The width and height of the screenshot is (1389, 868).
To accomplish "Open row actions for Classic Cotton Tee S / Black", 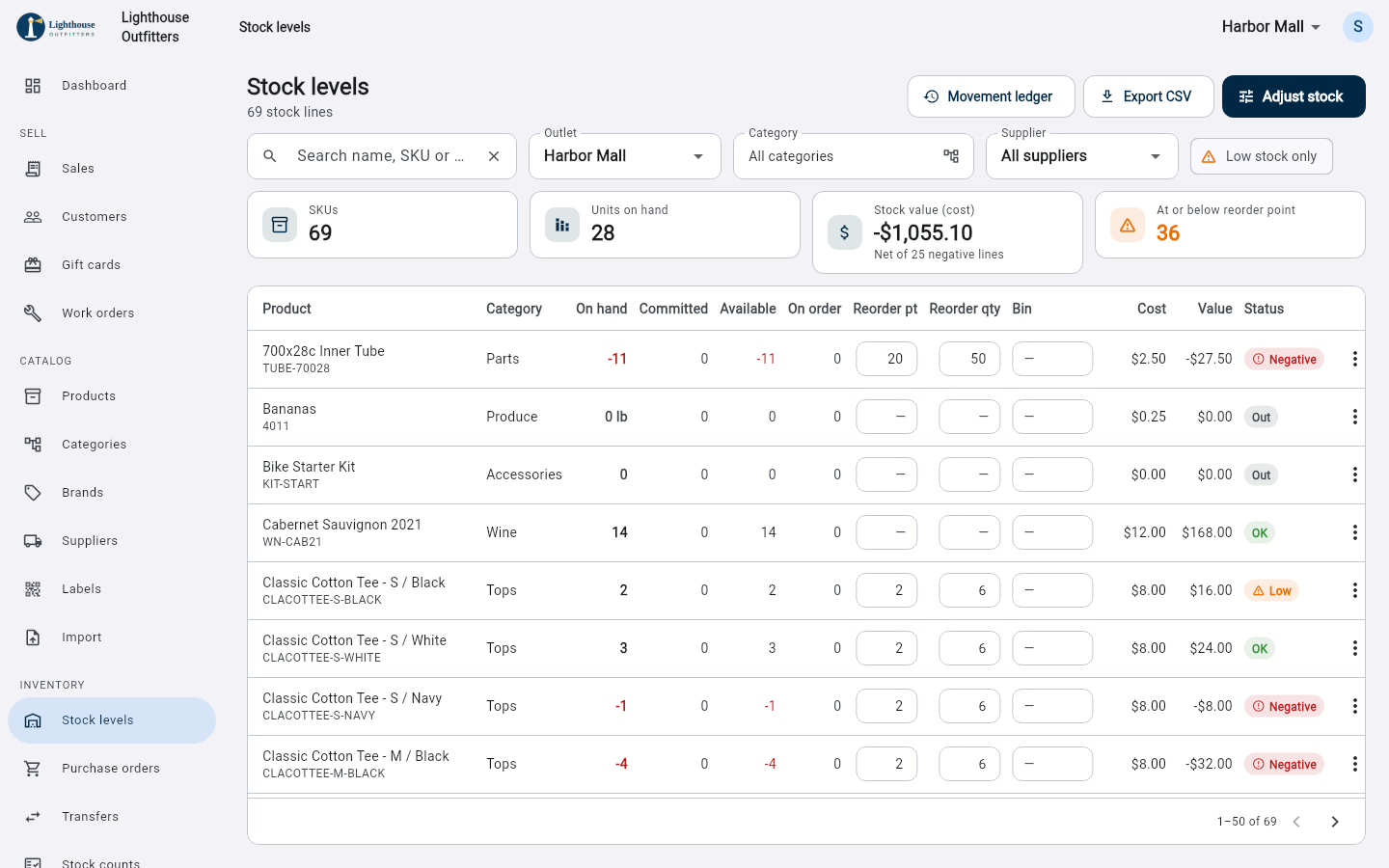I will tap(1355, 590).
